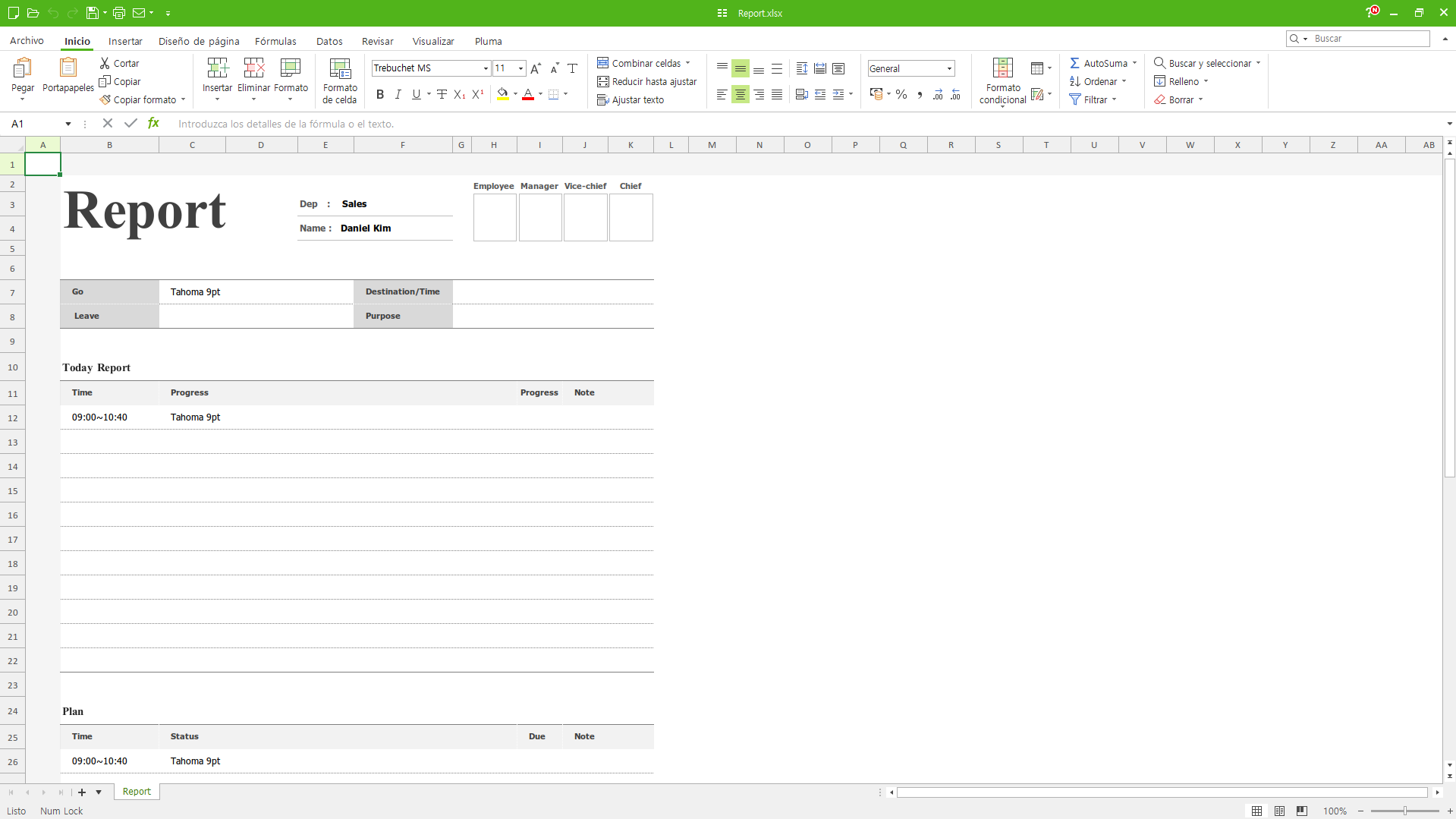Send the file by email via the envelope icon
The image size is (1456, 819).
[x=139, y=13]
